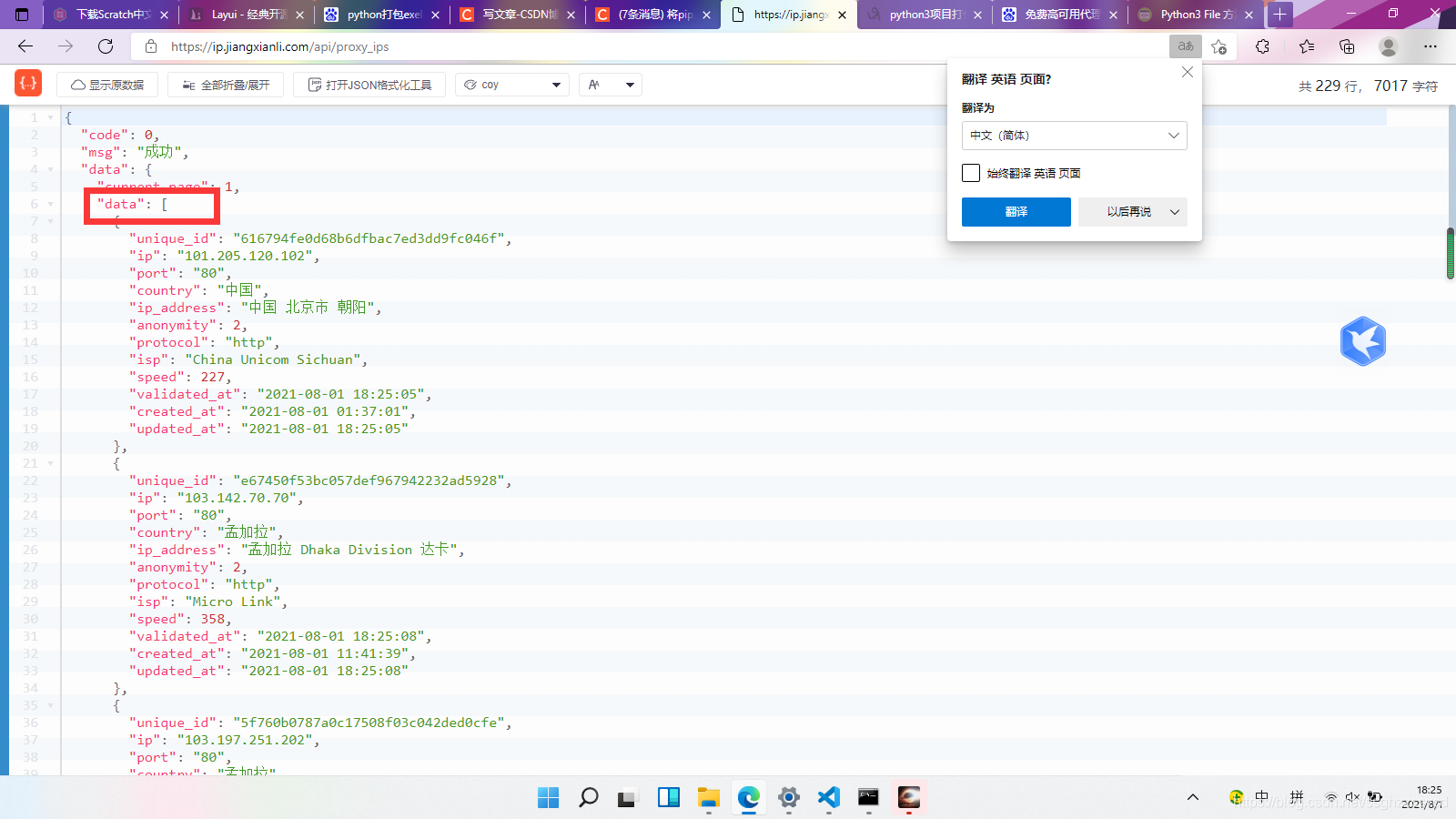Close the translate popup
Viewport: 1456px width, 819px height.
1187,72
